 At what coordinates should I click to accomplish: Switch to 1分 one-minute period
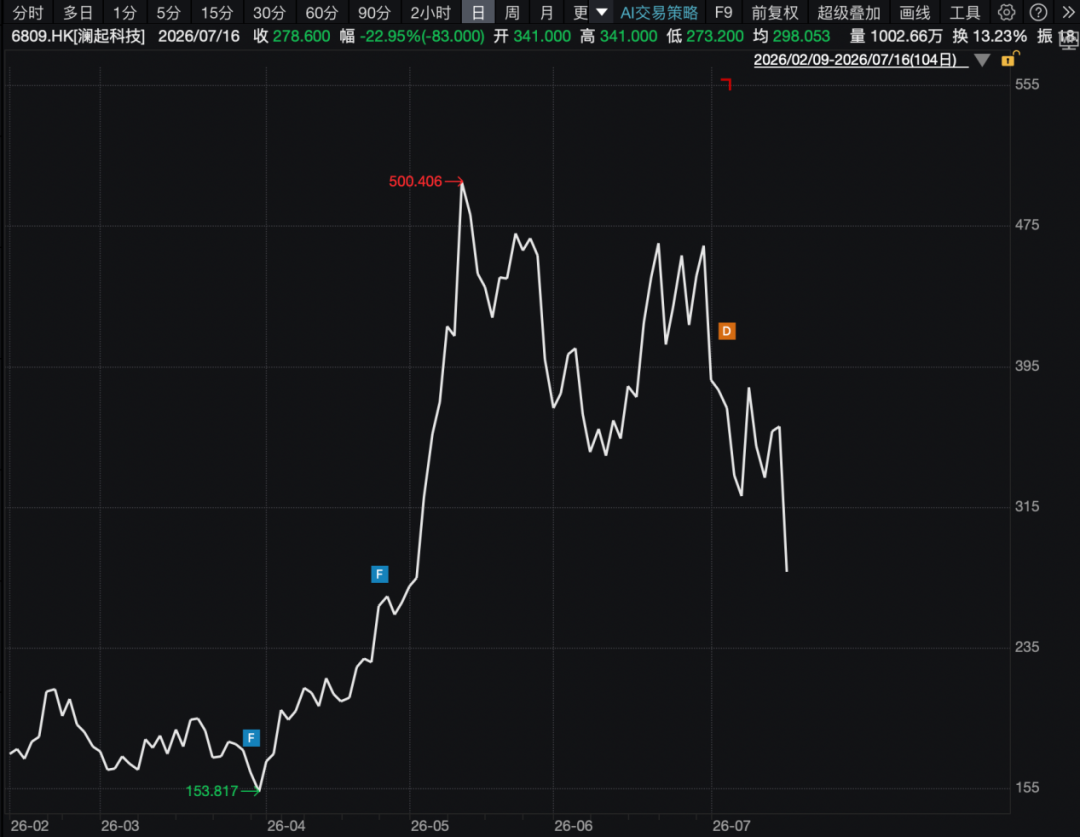point(125,12)
